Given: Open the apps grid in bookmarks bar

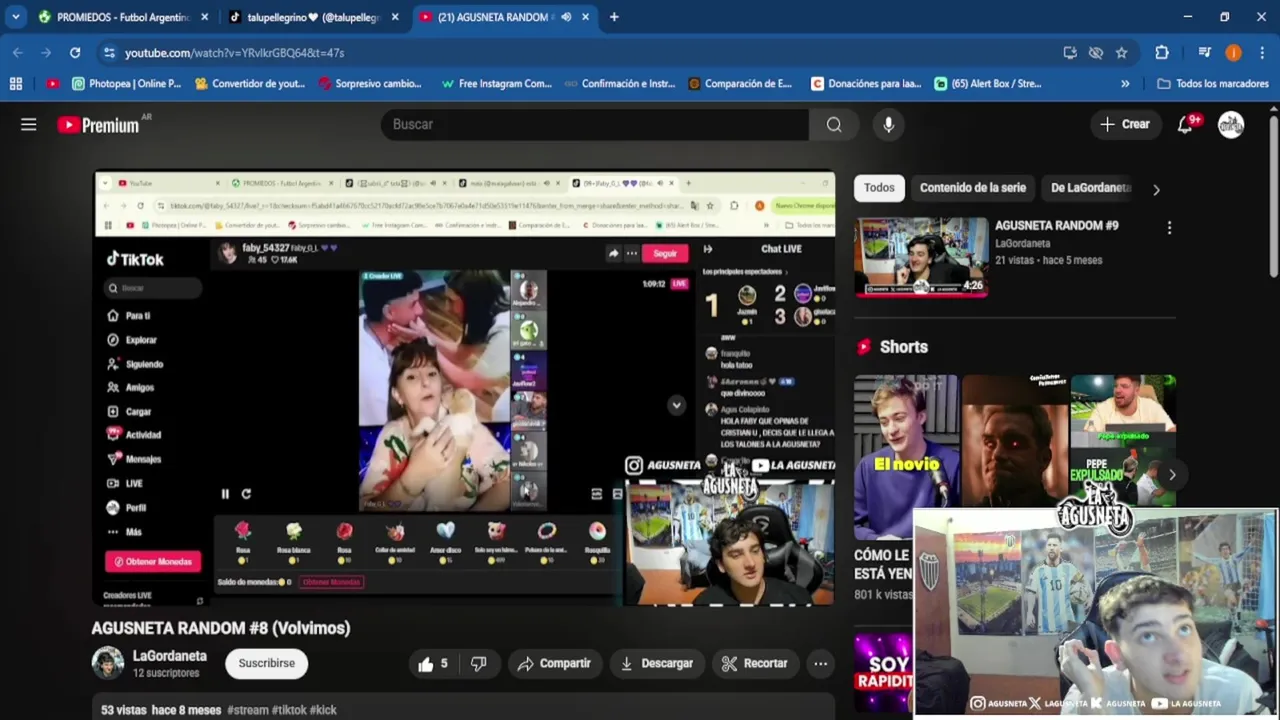Looking at the screenshot, I should tap(15, 83).
